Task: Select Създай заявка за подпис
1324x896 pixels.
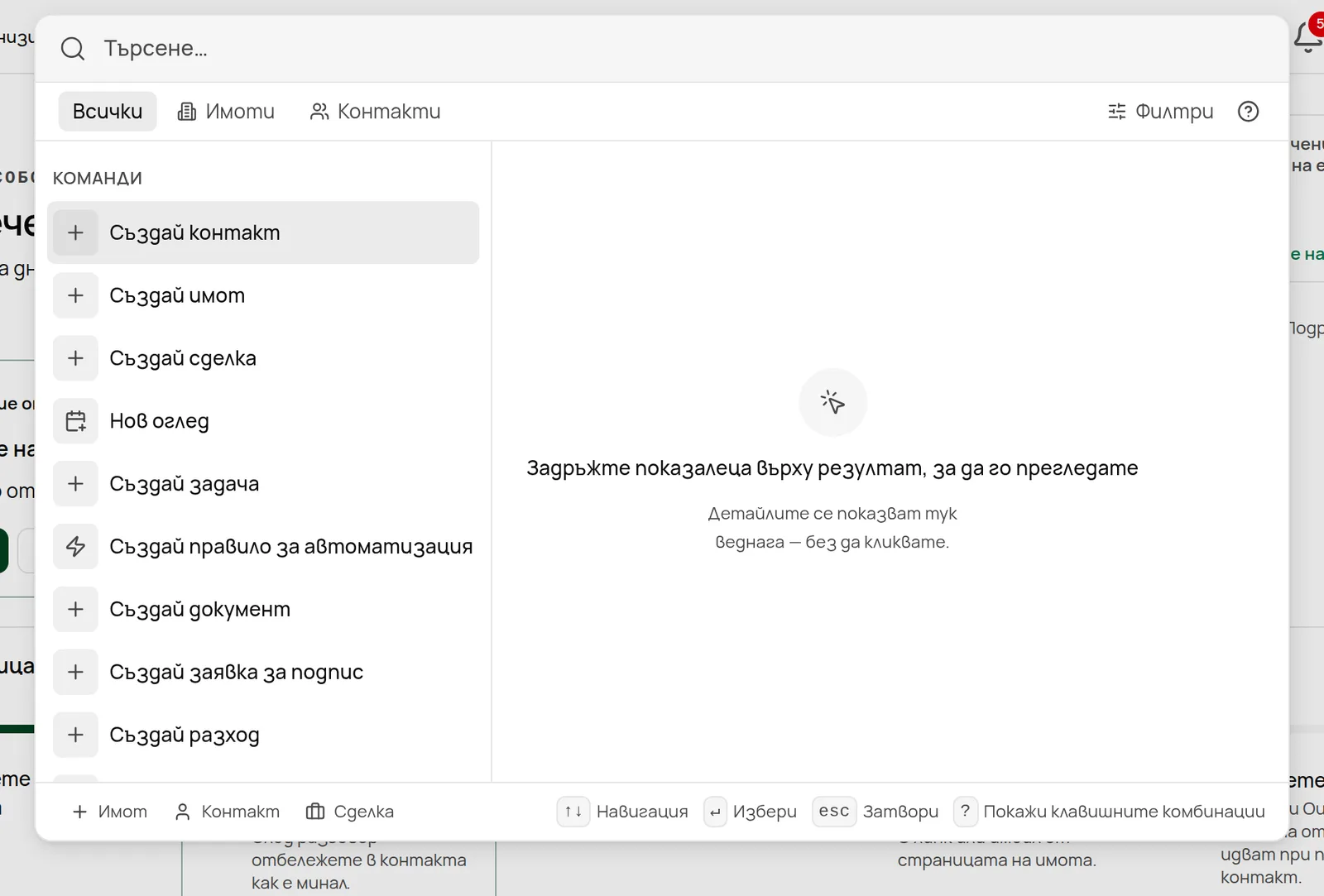Action: 263,673
